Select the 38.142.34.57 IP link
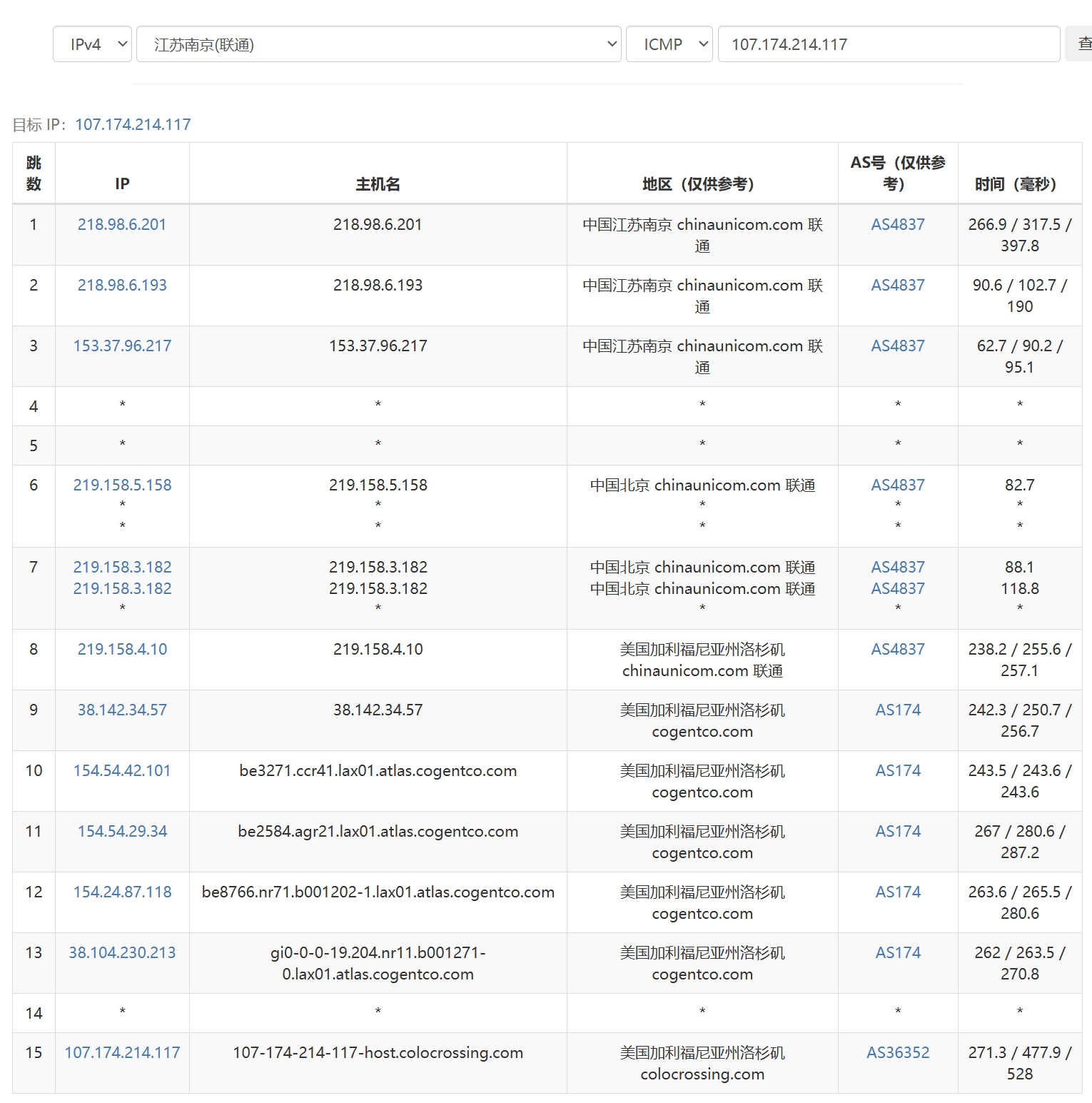Screen dimensions: 1092x1103 [122, 710]
